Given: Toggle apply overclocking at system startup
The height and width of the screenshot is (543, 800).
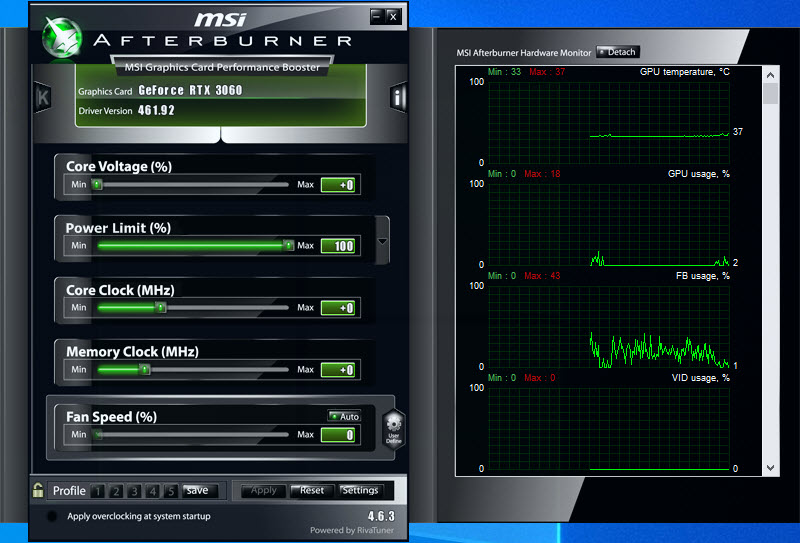Looking at the screenshot, I should [52, 516].
